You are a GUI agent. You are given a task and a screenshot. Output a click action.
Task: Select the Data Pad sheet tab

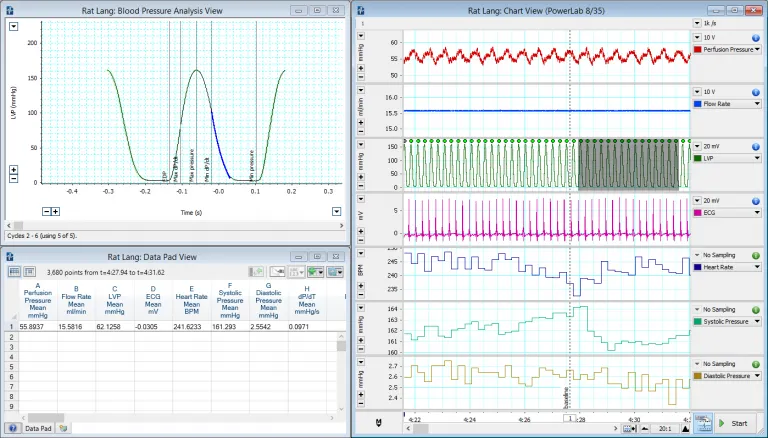tap(39, 427)
